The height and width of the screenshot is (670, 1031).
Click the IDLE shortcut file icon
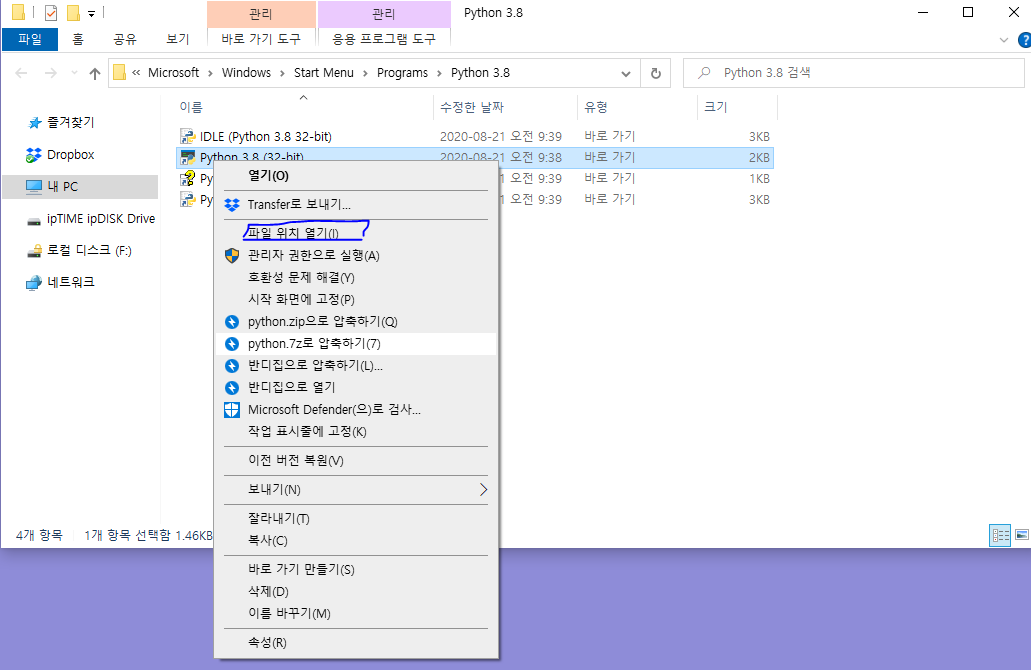point(187,137)
